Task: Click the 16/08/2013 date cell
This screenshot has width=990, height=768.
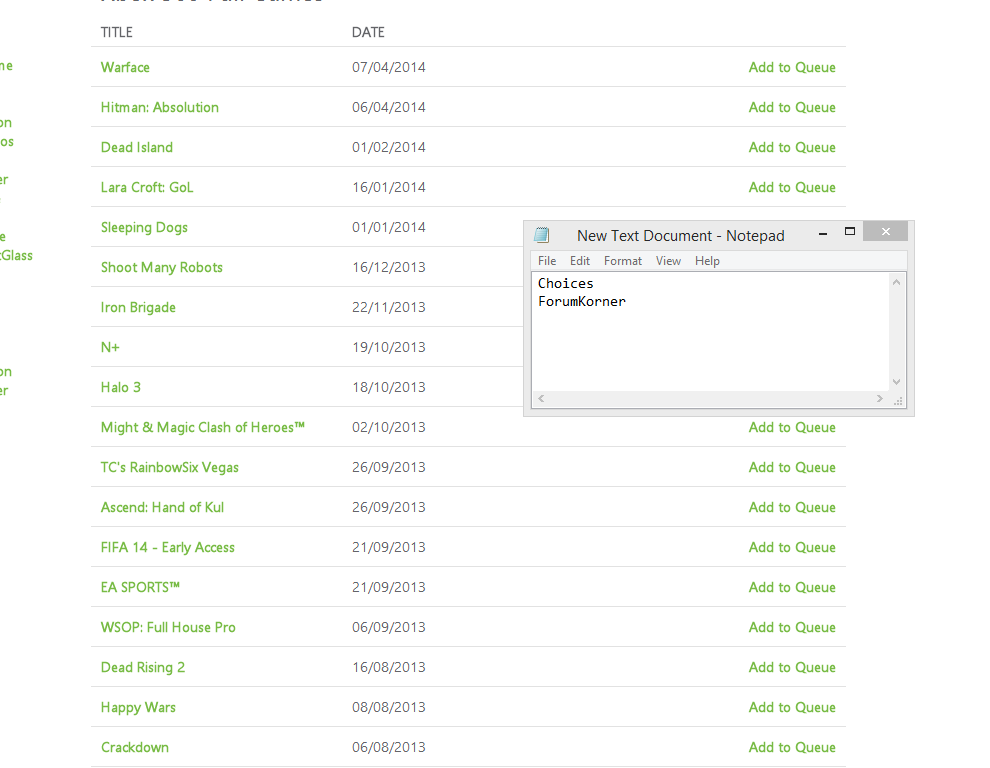Action: pos(389,668)
